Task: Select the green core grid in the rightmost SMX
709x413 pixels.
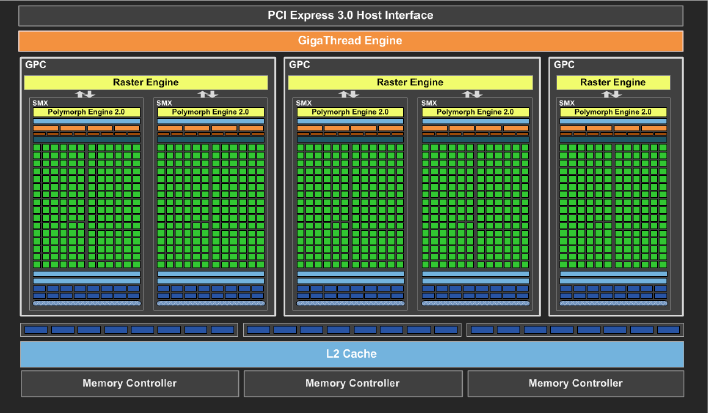Action: 614,205
